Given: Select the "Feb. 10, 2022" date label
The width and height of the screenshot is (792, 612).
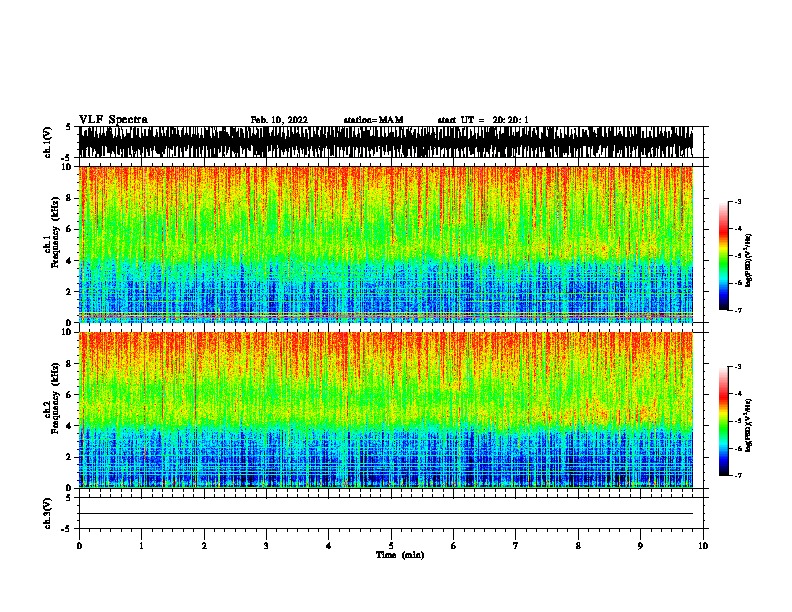Looking at the screenshot, I should click(279, 120).
